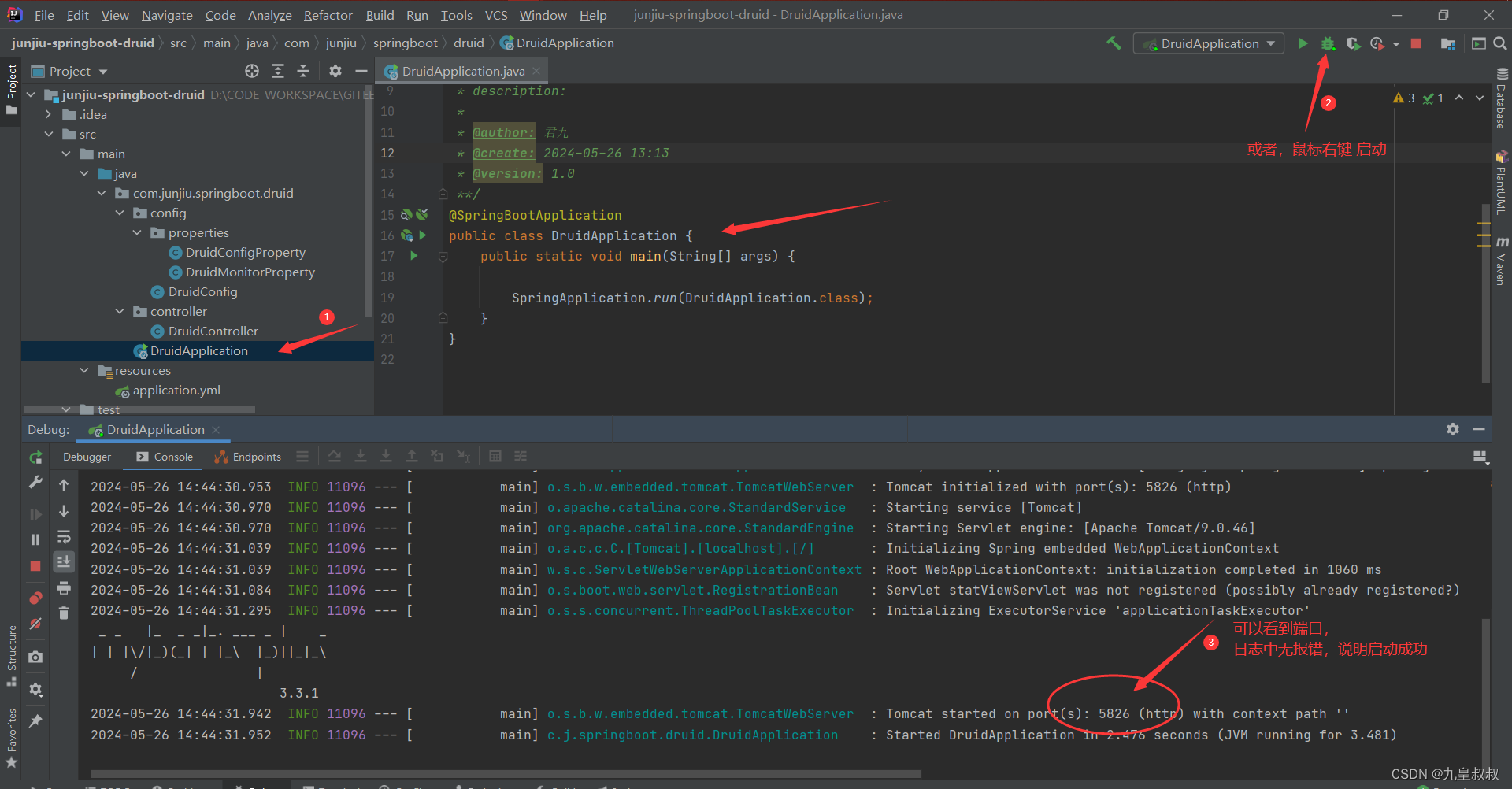Collapse the properties package

[x=137, y=232]
